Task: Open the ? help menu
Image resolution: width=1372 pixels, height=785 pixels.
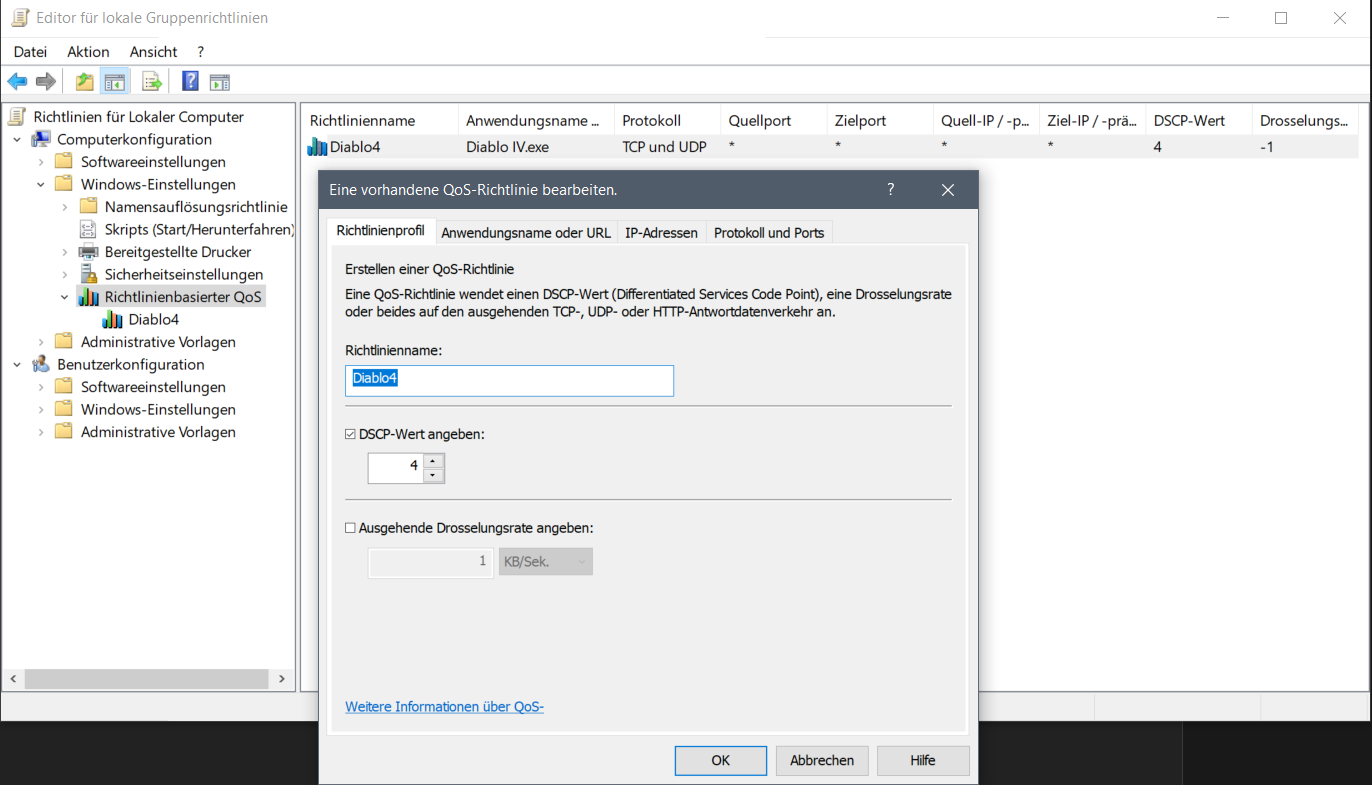Action: [200, 51]
